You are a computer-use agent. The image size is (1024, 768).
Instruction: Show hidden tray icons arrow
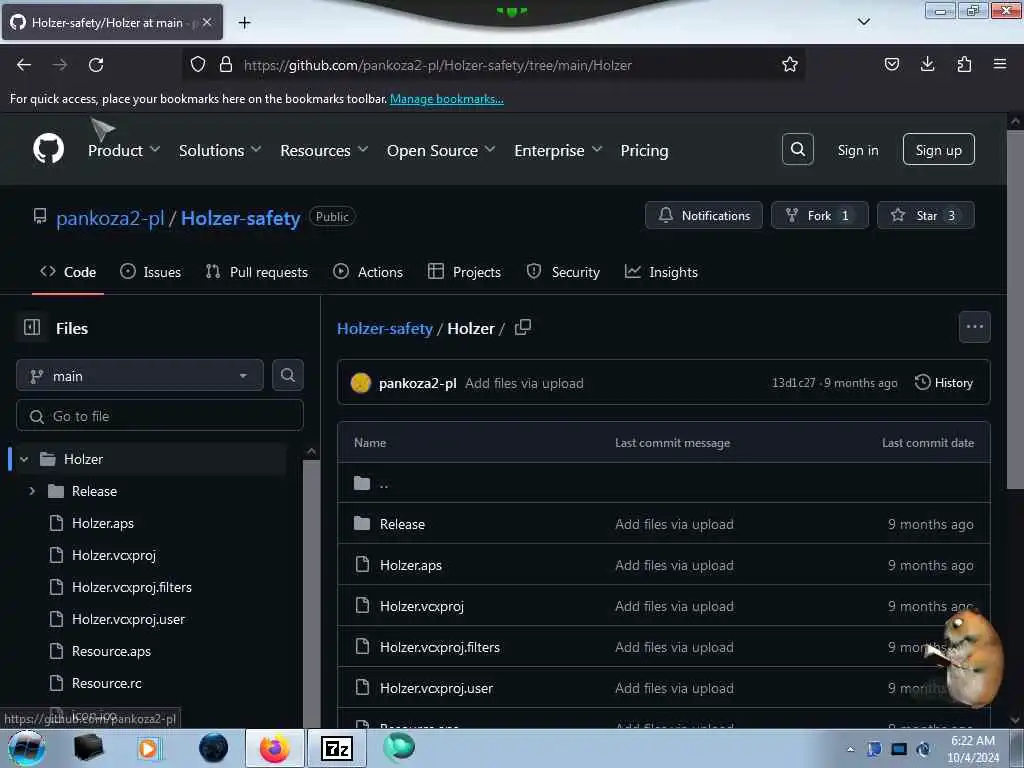[x=850, y=749]
